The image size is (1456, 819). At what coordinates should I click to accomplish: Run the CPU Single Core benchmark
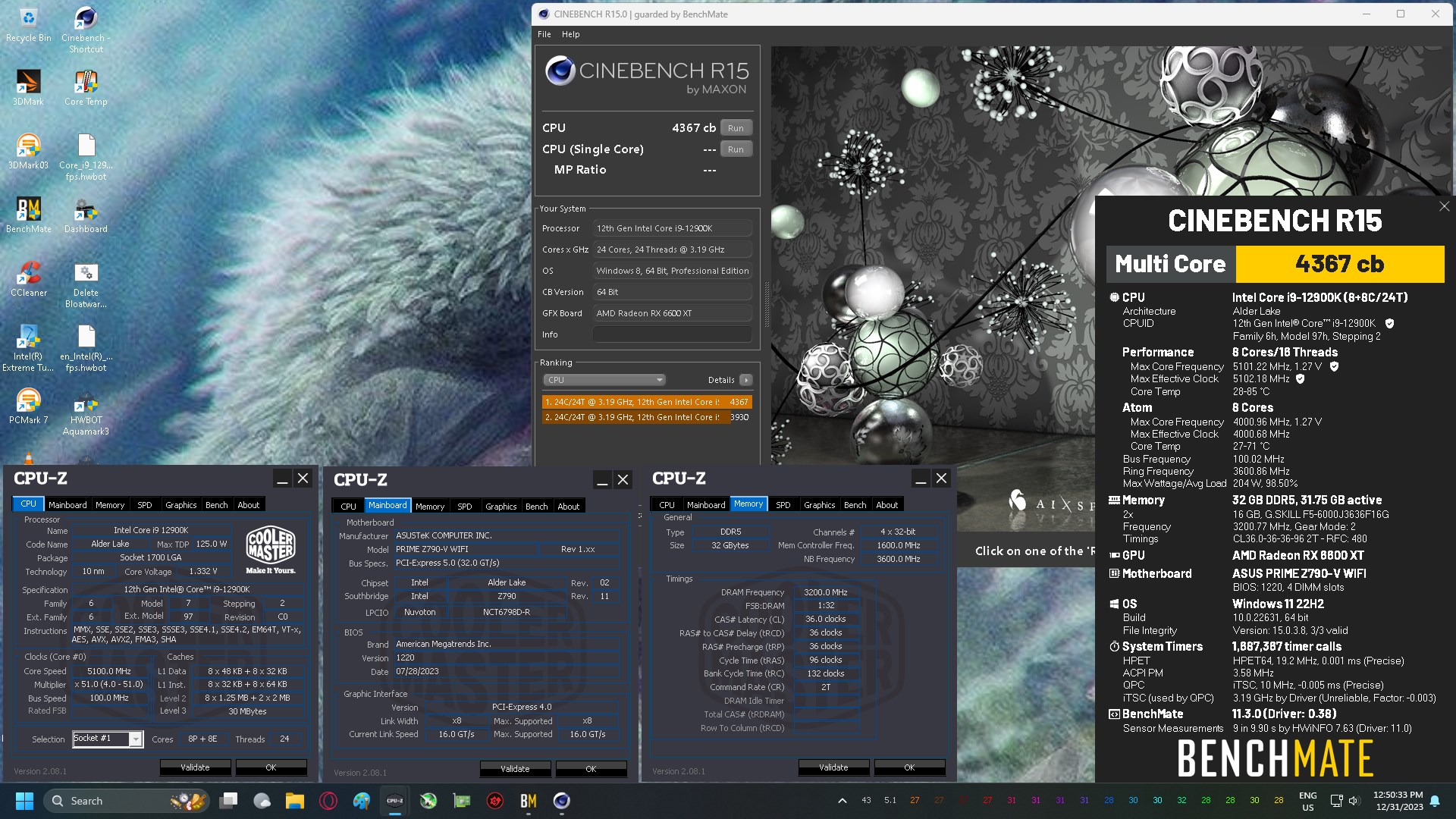[736, 149]
